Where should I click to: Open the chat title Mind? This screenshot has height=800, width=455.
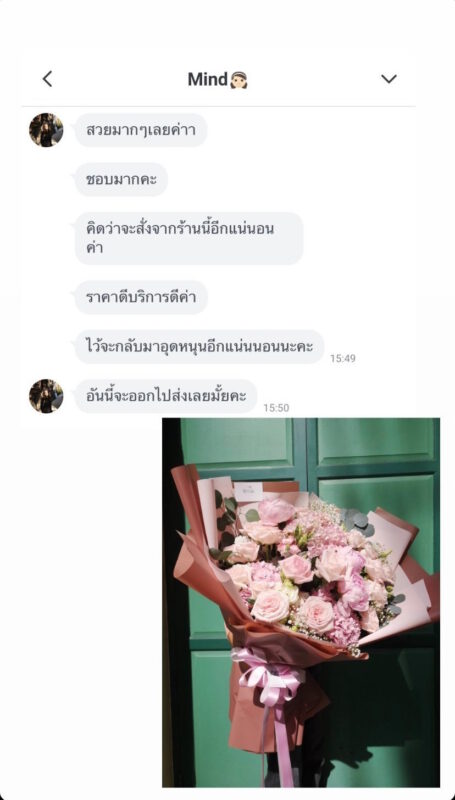pyautogui.click(x=208, y=79)
